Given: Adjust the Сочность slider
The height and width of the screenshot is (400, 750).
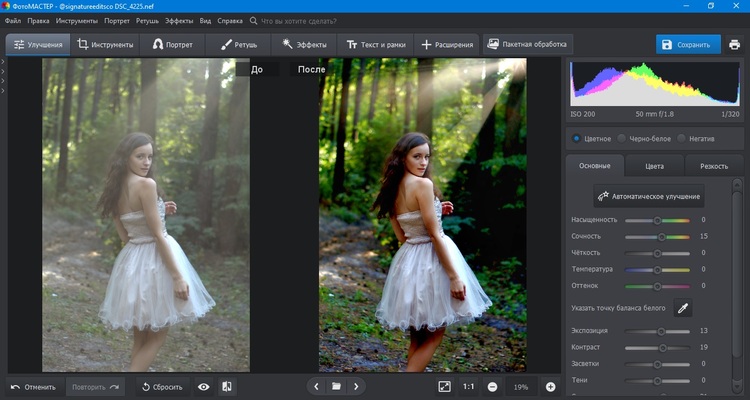Looking at the screenshot, I should point(661,236).
